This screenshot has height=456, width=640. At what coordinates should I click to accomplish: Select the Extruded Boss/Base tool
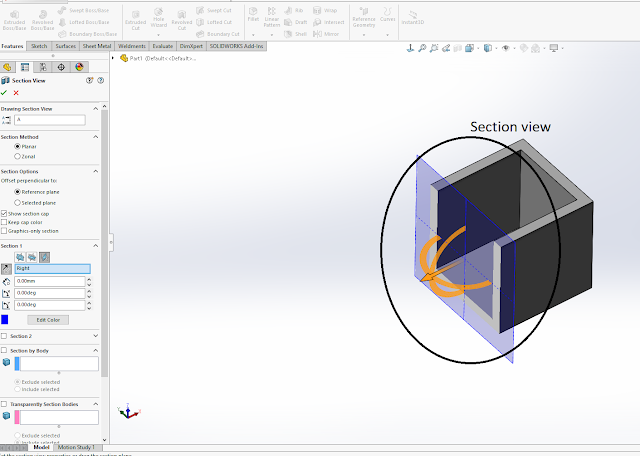14,20
